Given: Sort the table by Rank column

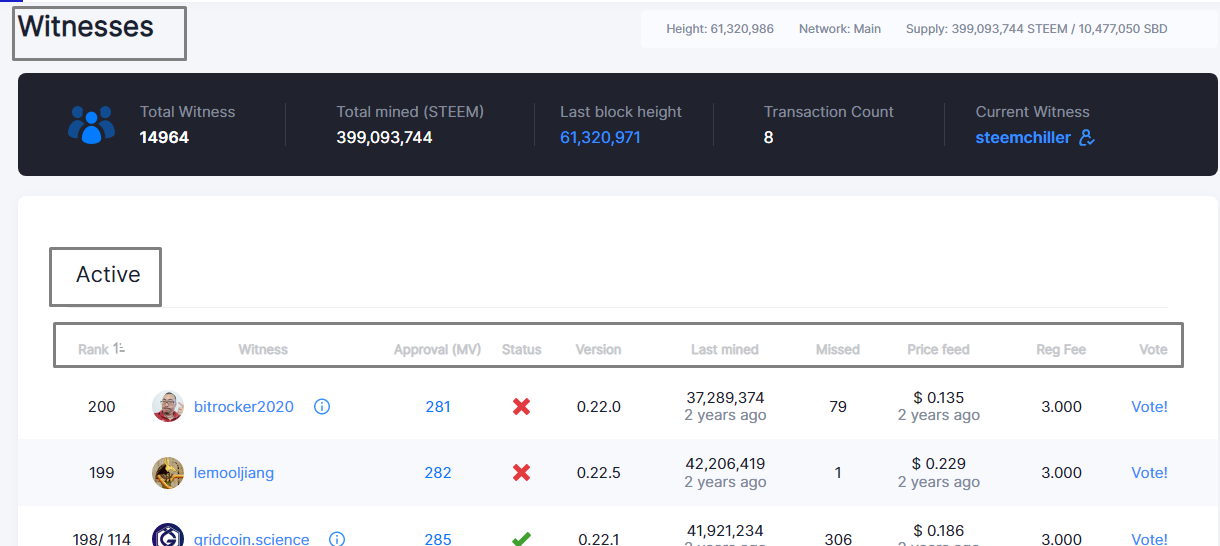Looking at the screenshot, I should click(x=101, y=349).
